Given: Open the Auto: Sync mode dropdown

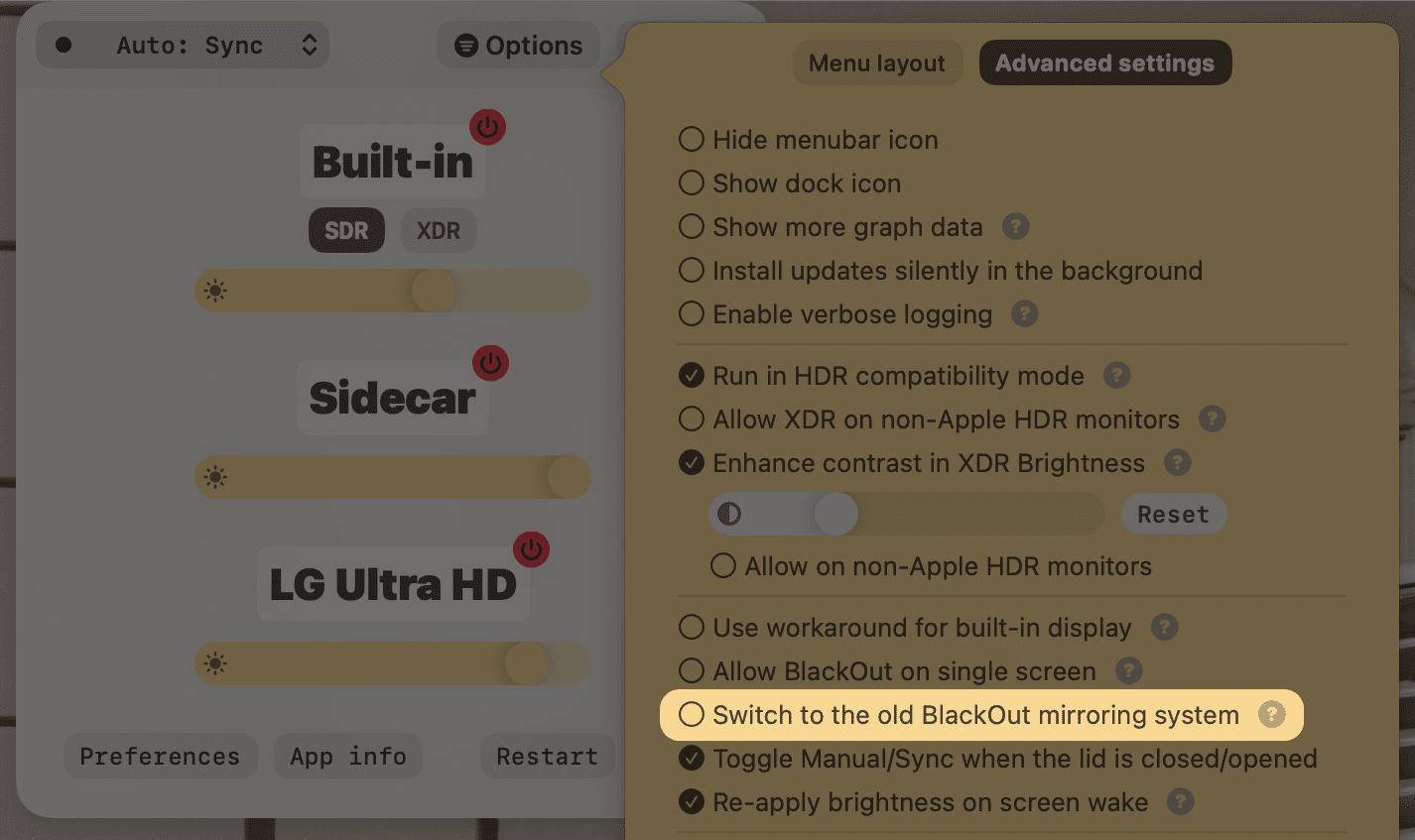Looking at the screenshot, I should tap(183, 46).
